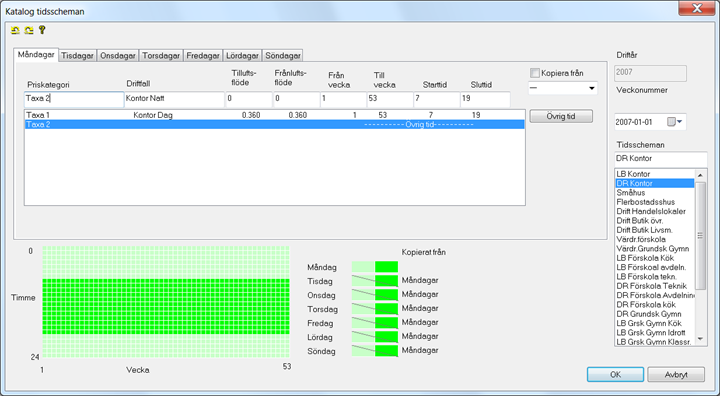Select Drift Butik övr. in schedule list

pyautogui.click(x=654, y=221)
